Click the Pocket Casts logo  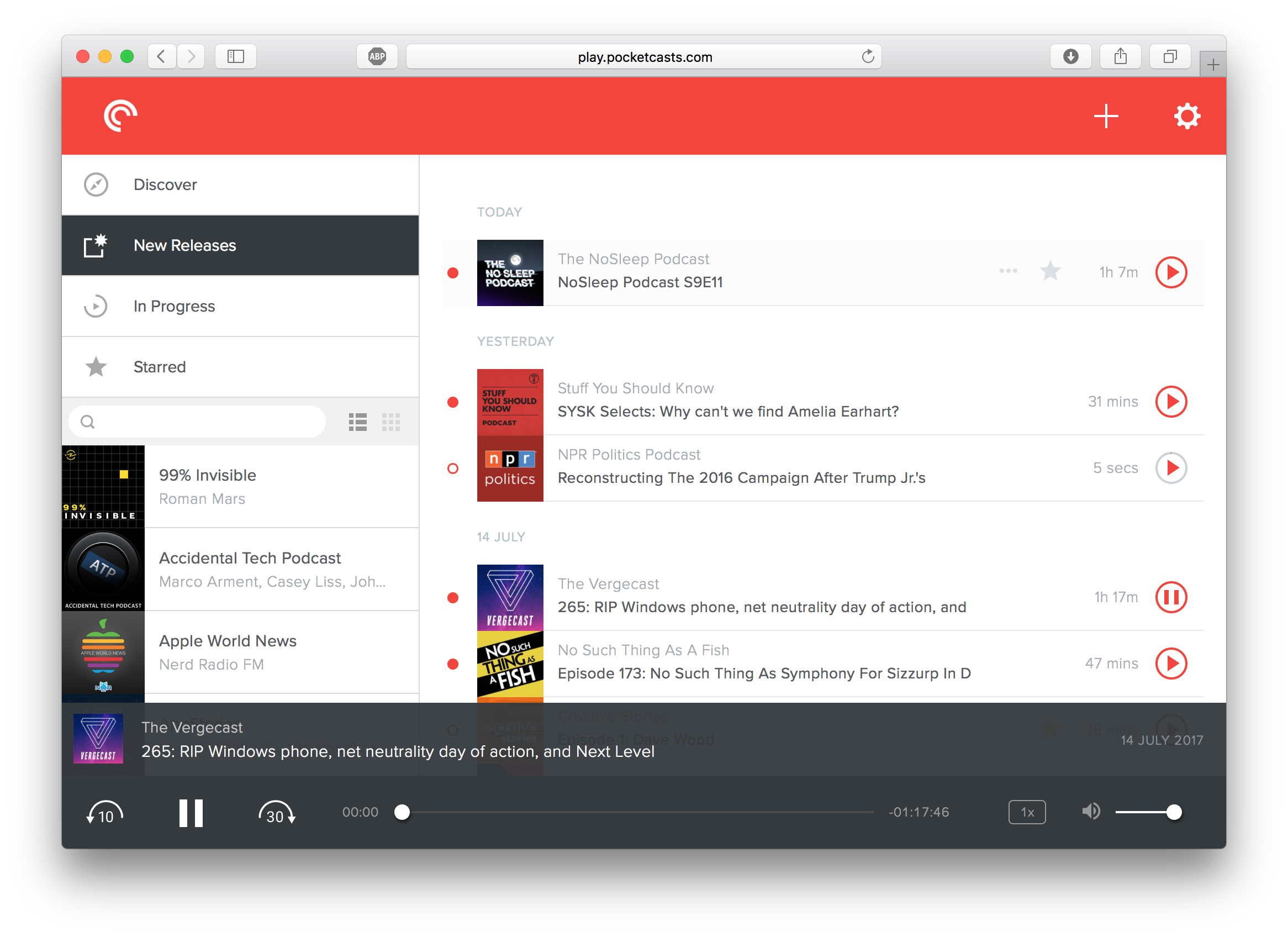[x=120, y=116]
